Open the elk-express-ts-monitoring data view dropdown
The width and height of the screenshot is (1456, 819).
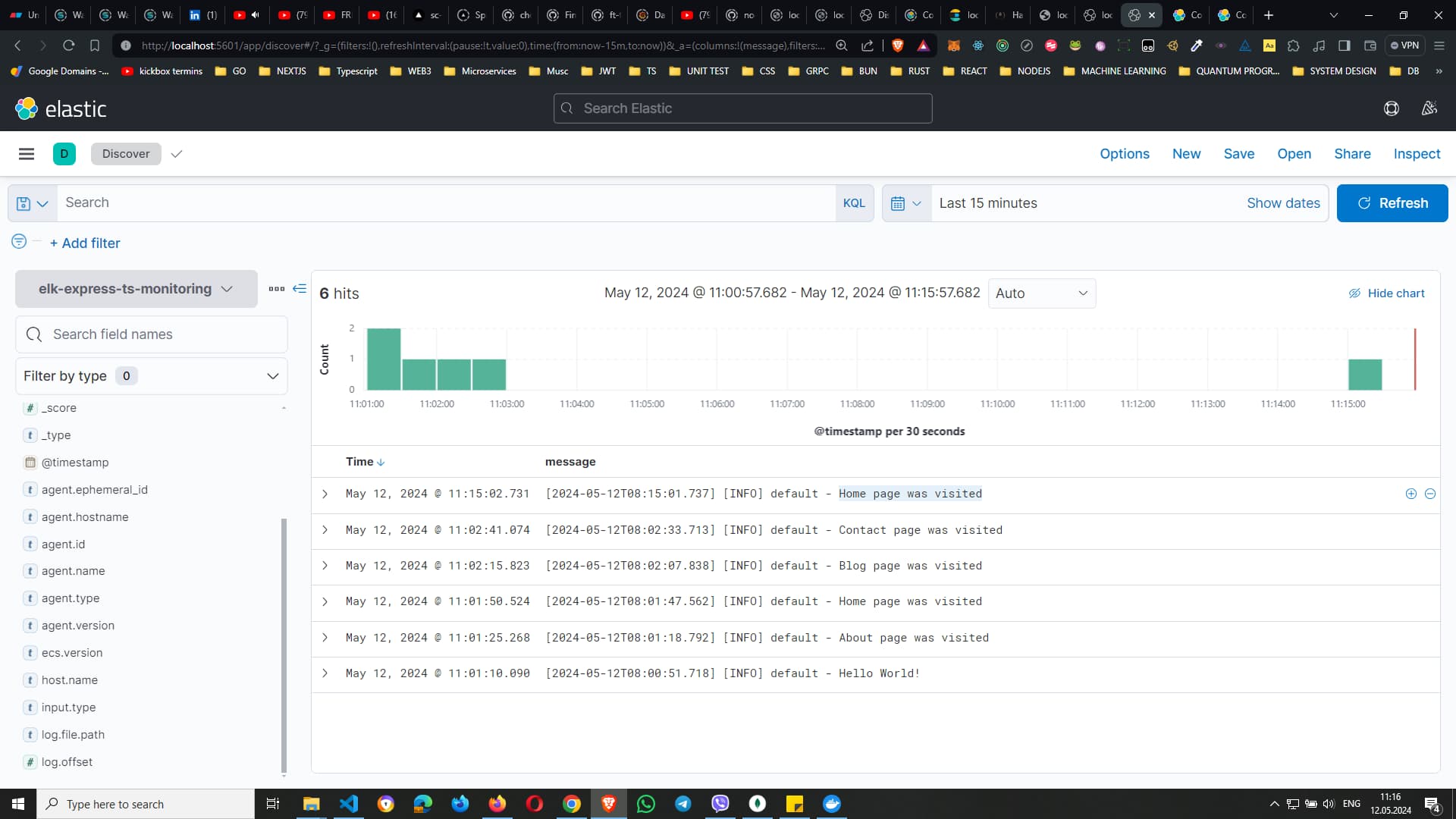[136, 289]
